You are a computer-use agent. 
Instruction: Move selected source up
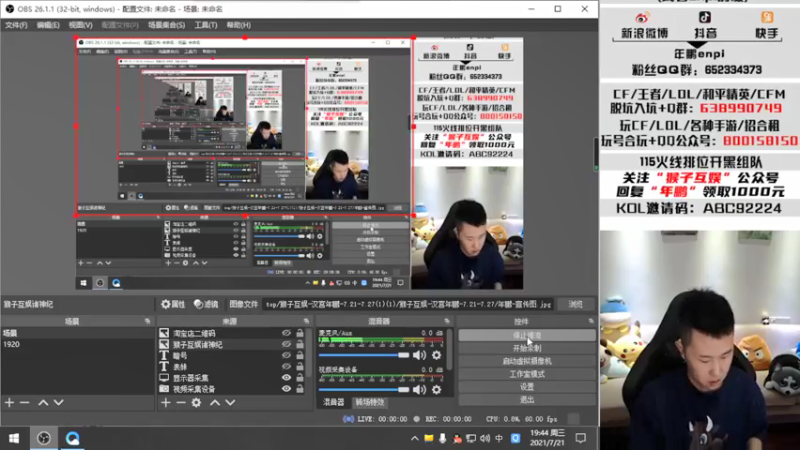pyautogui.click(x=215, y=403)
